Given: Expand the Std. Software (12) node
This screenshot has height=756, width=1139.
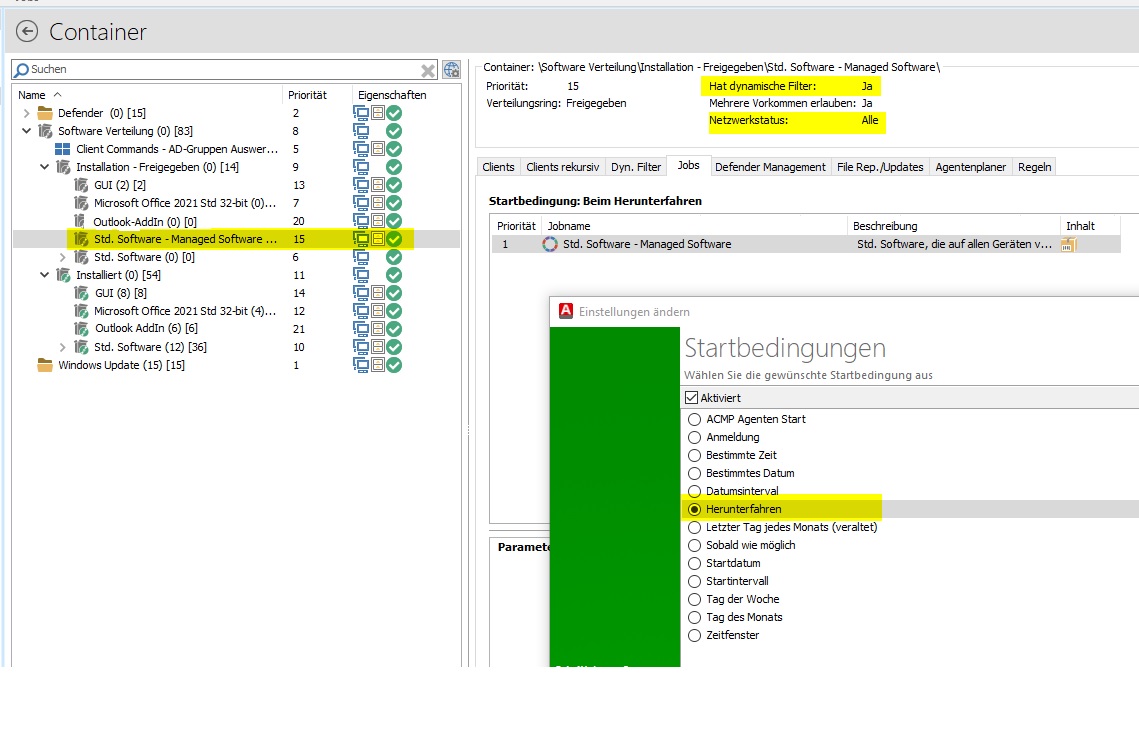Looking at the screenshot, I should [x=62, y=347].
